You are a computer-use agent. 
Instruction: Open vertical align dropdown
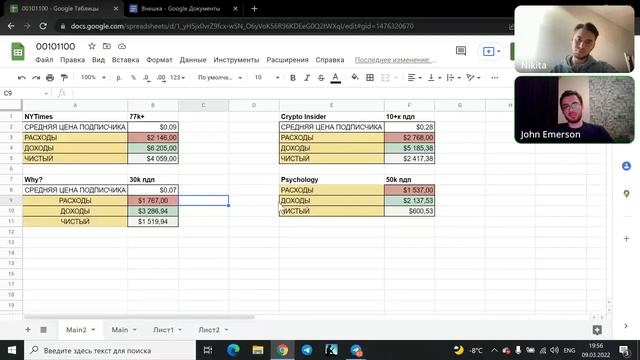(434, 78)
